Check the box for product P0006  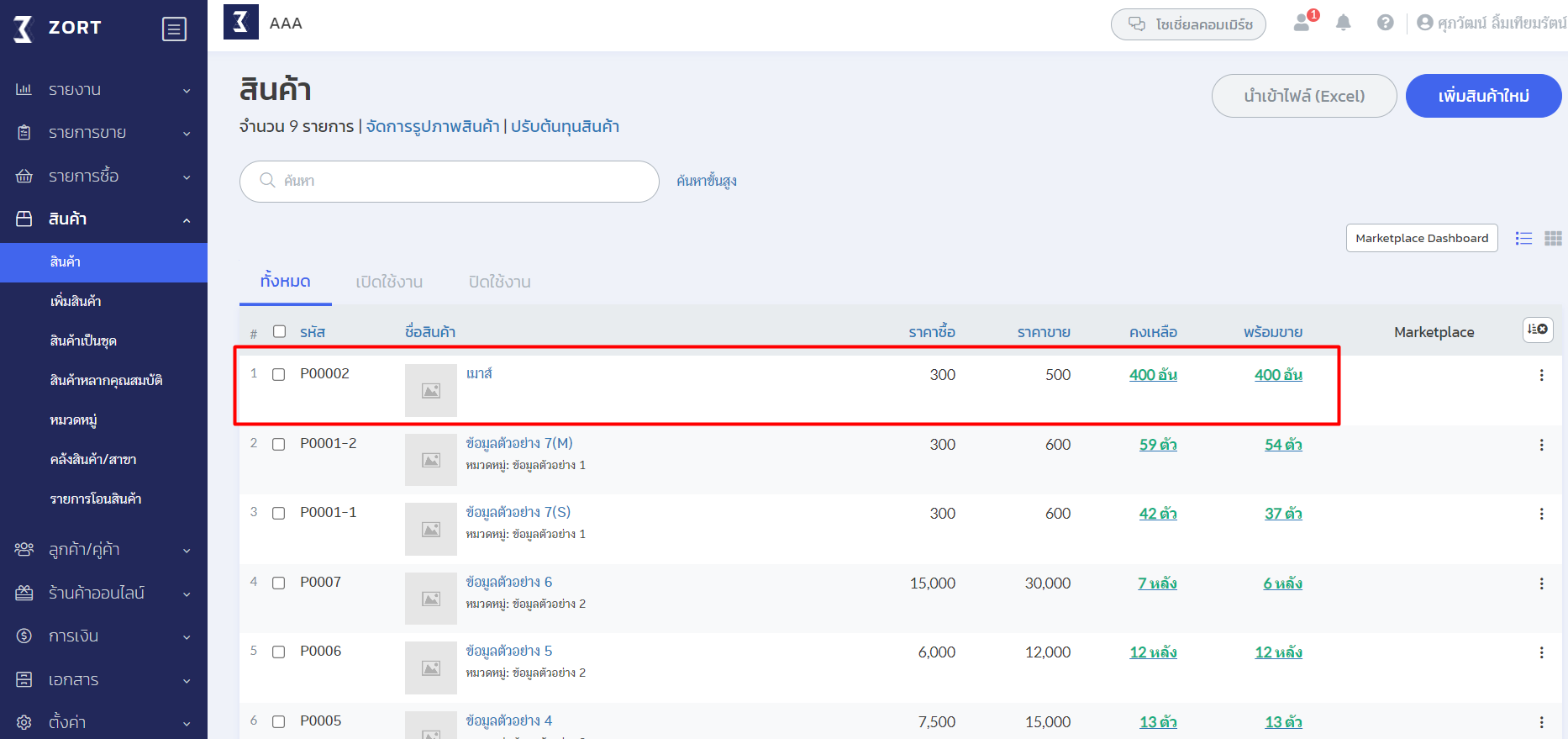pyautogui.click(x=279, y=652)
